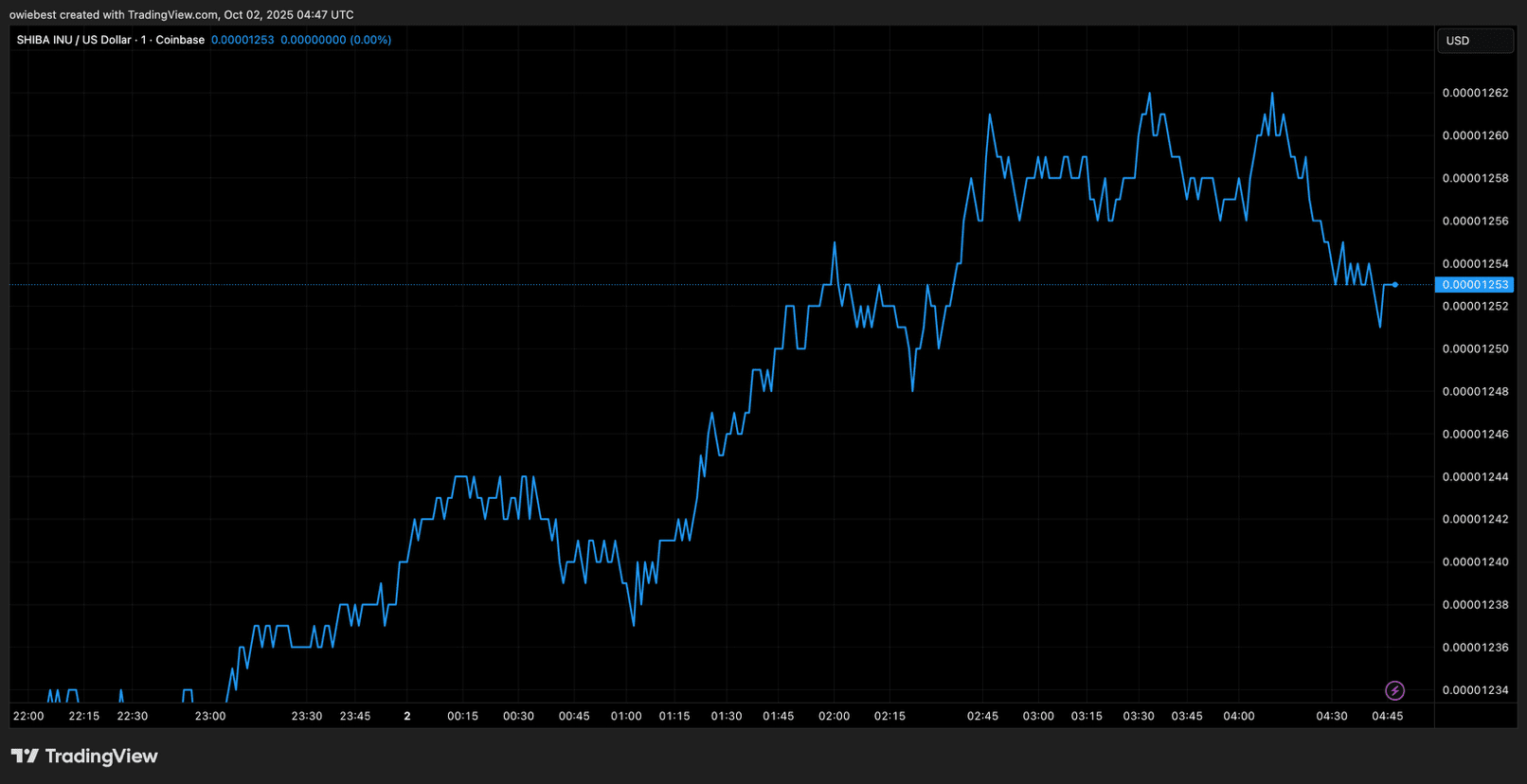Click the day 2 date marker on time axis
This screenshot has width=1527, height=784.
click(407, 716)
